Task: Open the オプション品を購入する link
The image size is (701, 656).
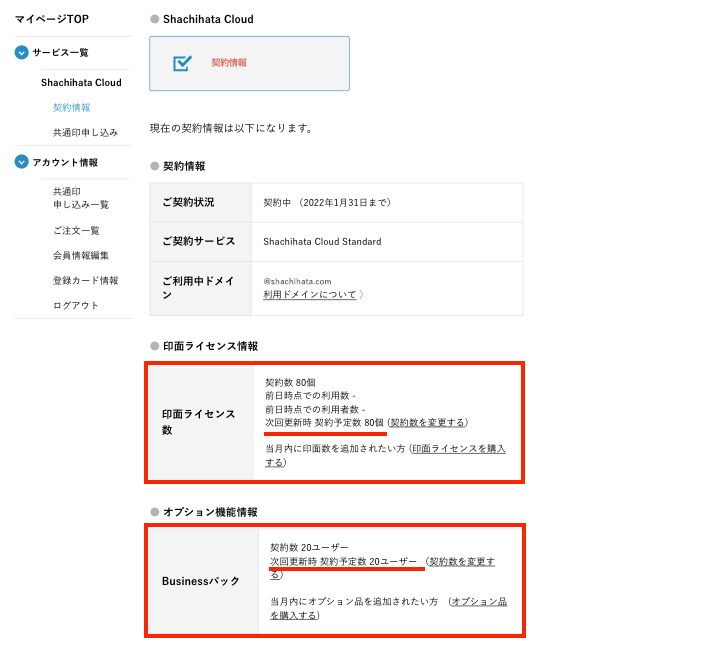Action: (x=389, y=608)
